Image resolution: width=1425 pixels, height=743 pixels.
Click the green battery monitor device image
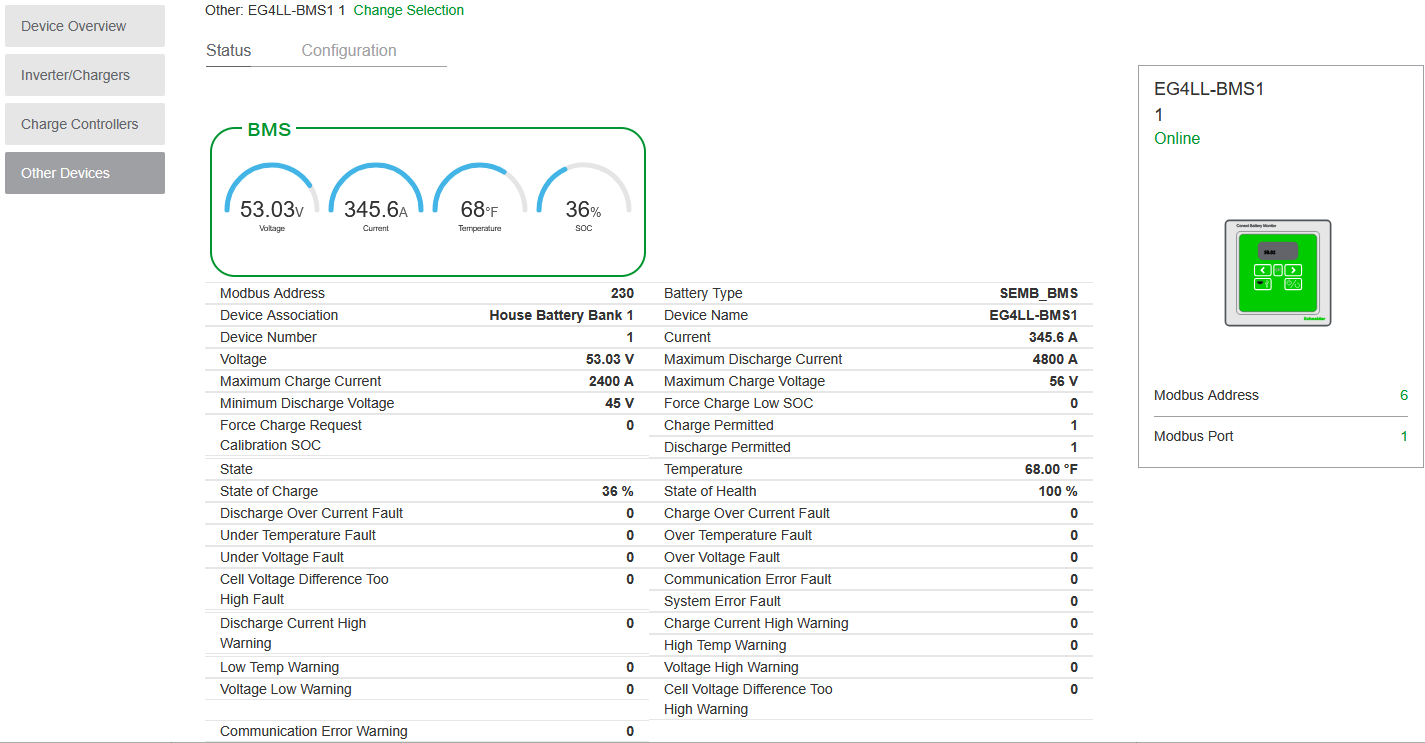pos(1278,273)
